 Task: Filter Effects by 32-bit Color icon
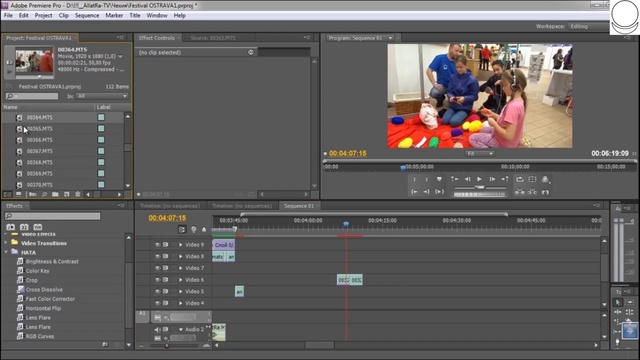[24, 227]
